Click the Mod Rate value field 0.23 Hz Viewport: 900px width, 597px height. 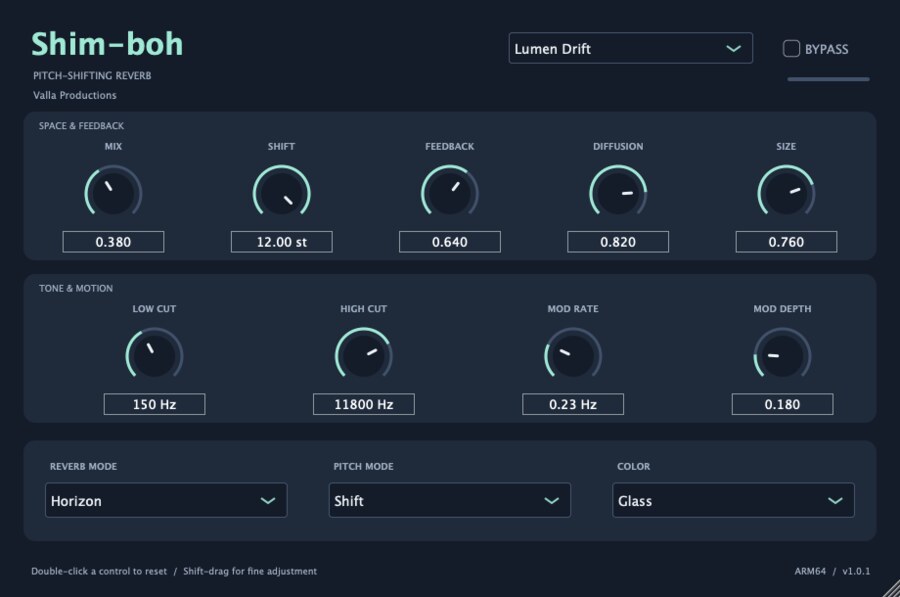(573, 404)
